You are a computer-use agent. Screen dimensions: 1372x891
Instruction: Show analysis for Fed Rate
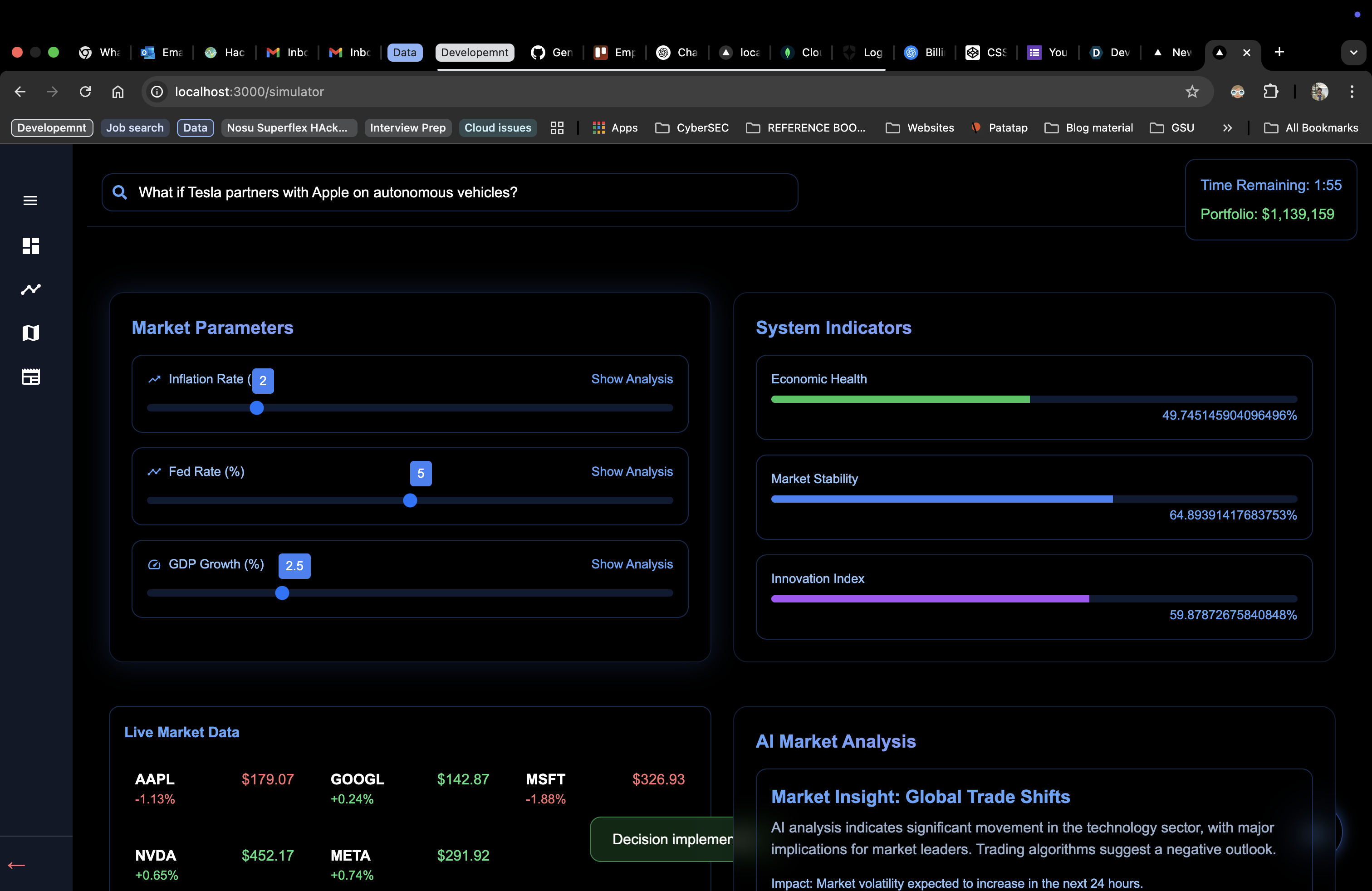631,471
